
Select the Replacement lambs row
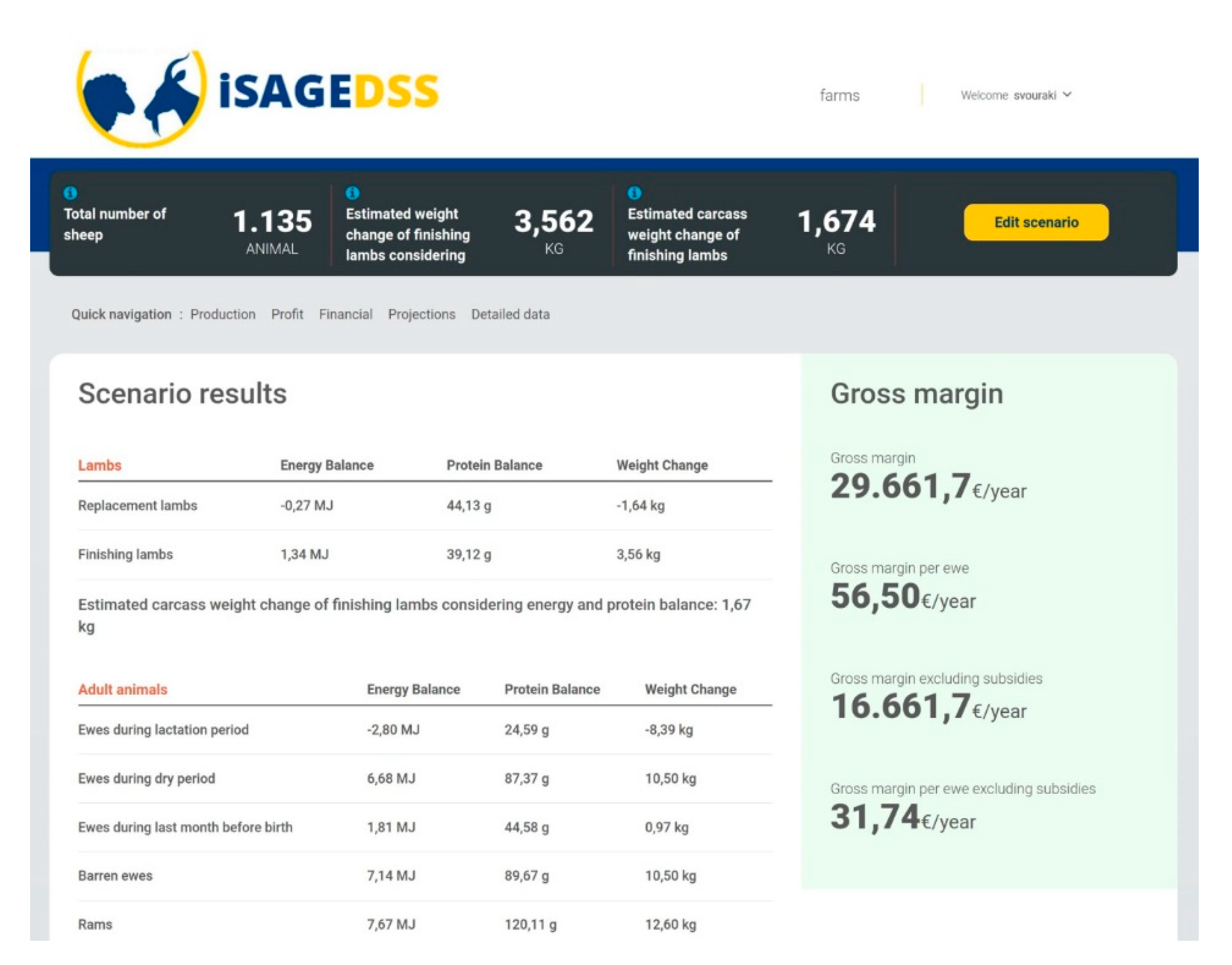click(x=138, y=505)
